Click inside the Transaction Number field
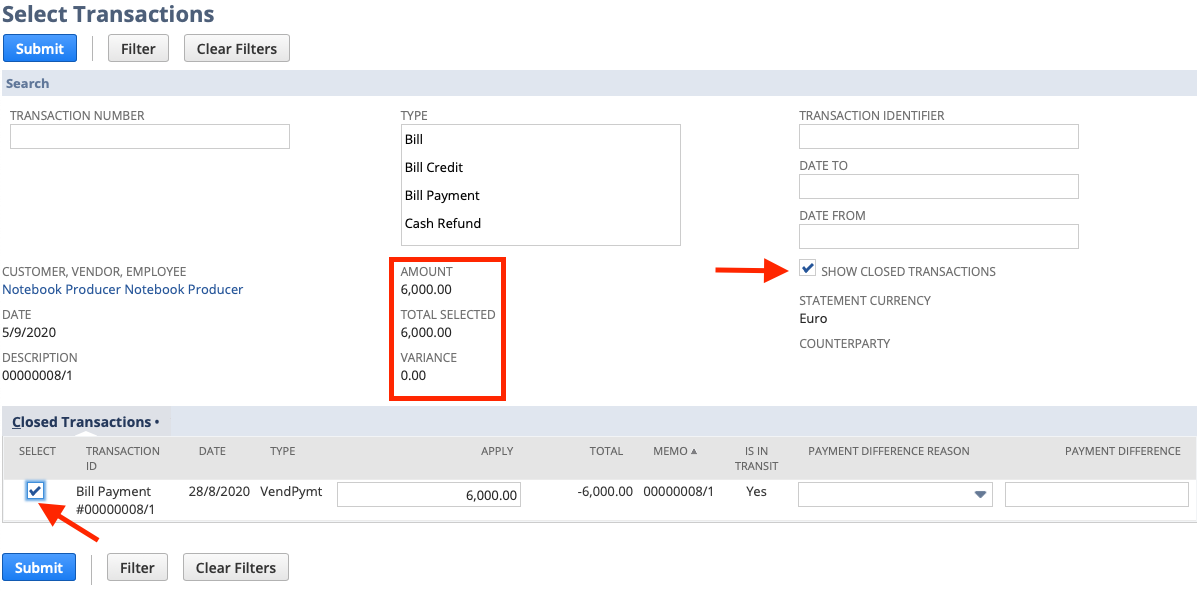This screenshot has height=593, width=1197. pos(149,136)
